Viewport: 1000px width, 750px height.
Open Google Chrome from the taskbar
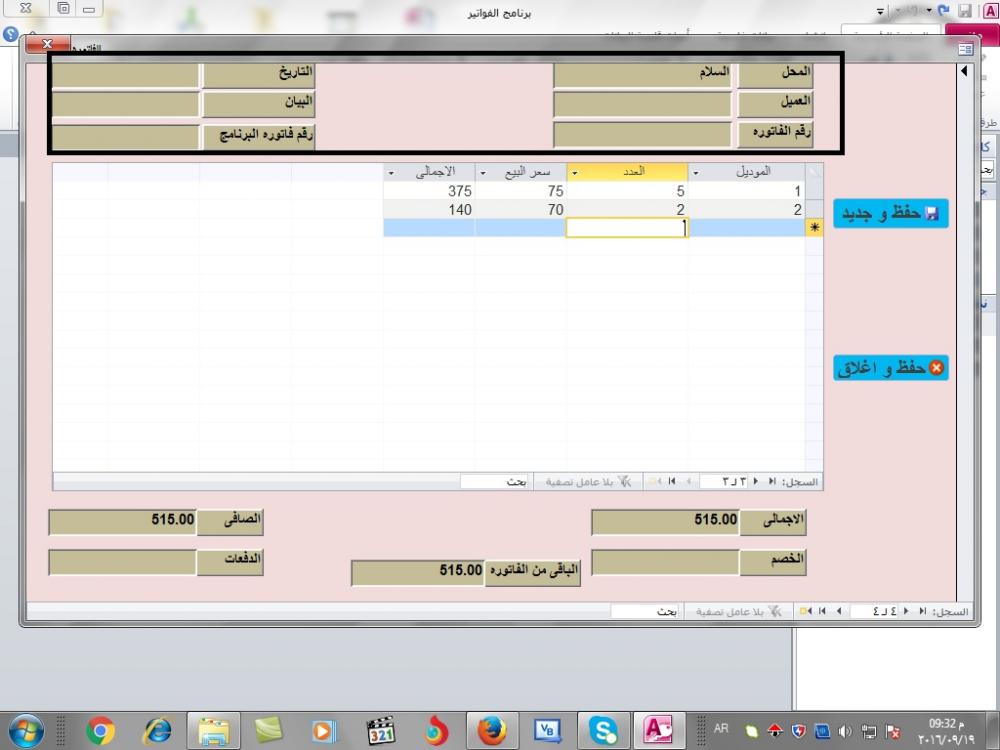tap(100, 731)
